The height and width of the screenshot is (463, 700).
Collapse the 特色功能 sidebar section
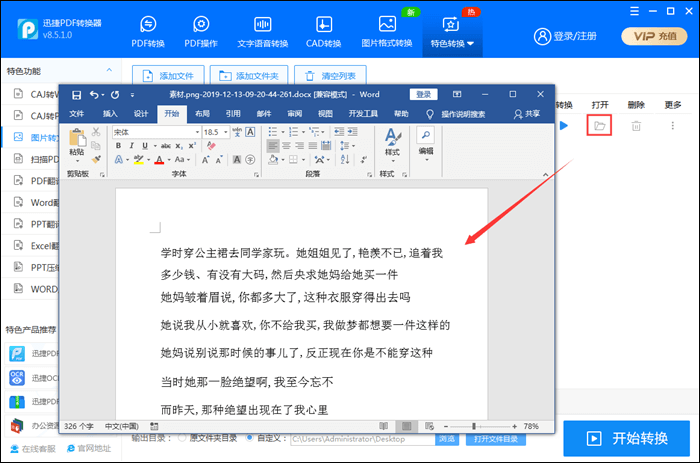109,71
